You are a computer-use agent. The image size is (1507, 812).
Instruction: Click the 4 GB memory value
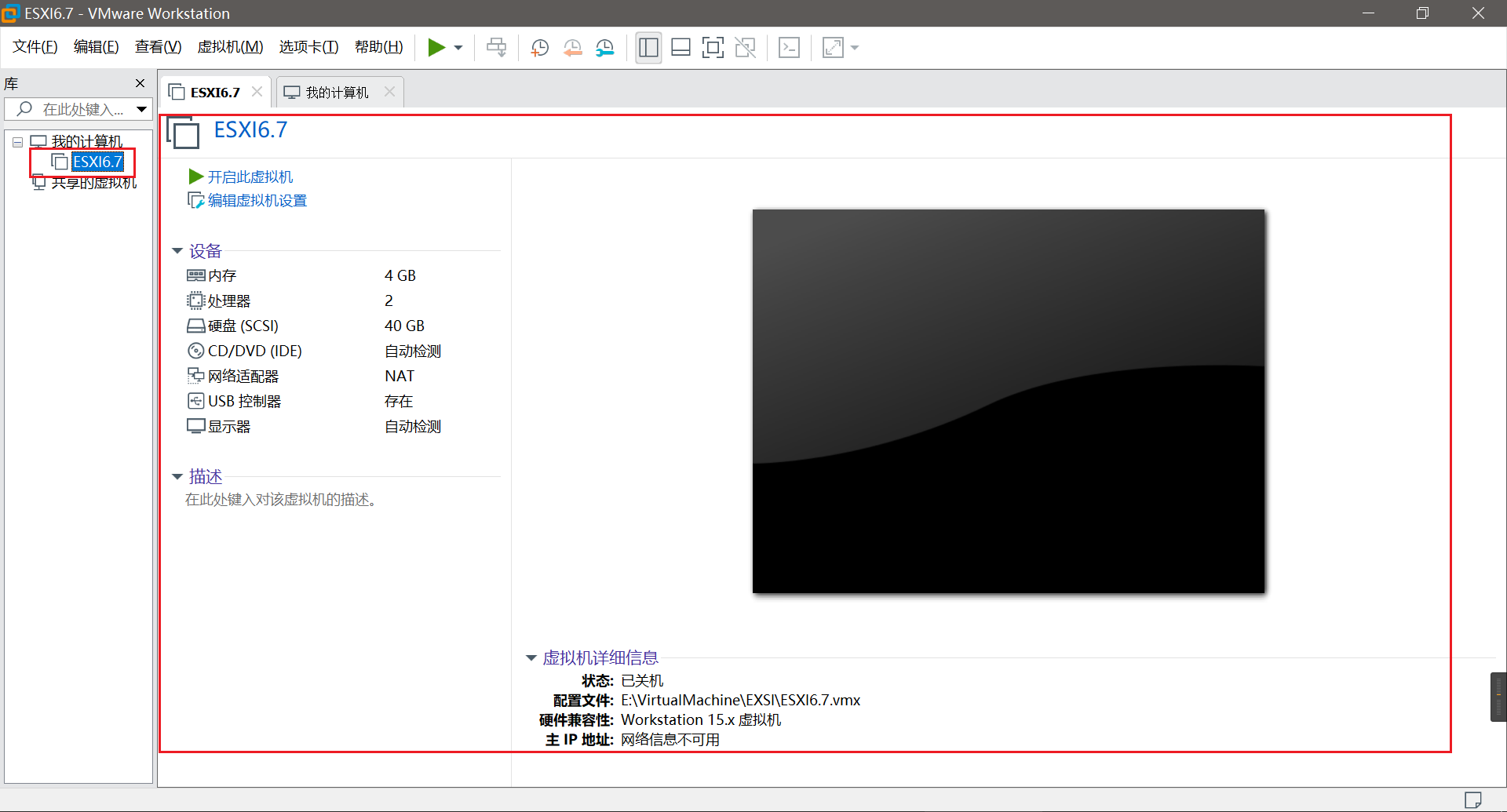(400, 275)
